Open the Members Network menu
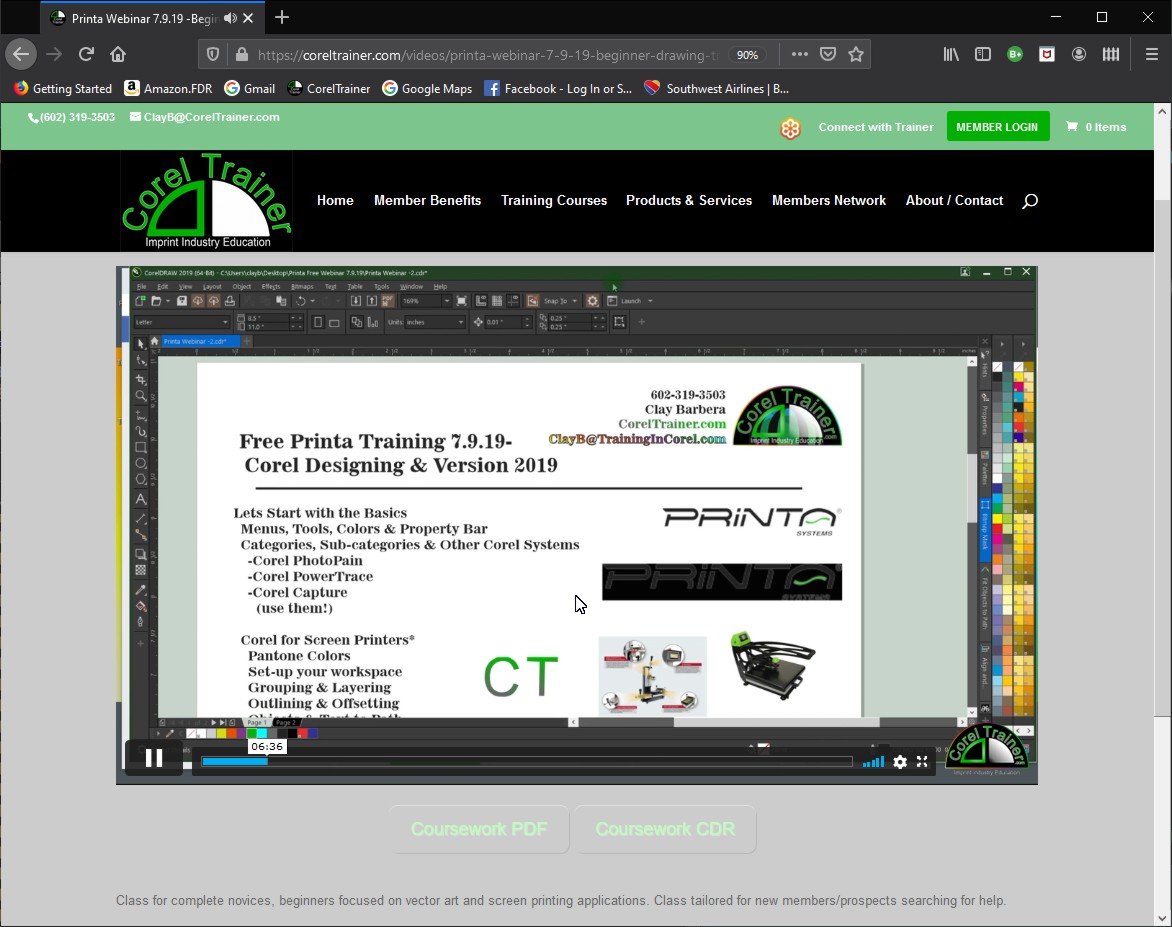 point(829,200)
